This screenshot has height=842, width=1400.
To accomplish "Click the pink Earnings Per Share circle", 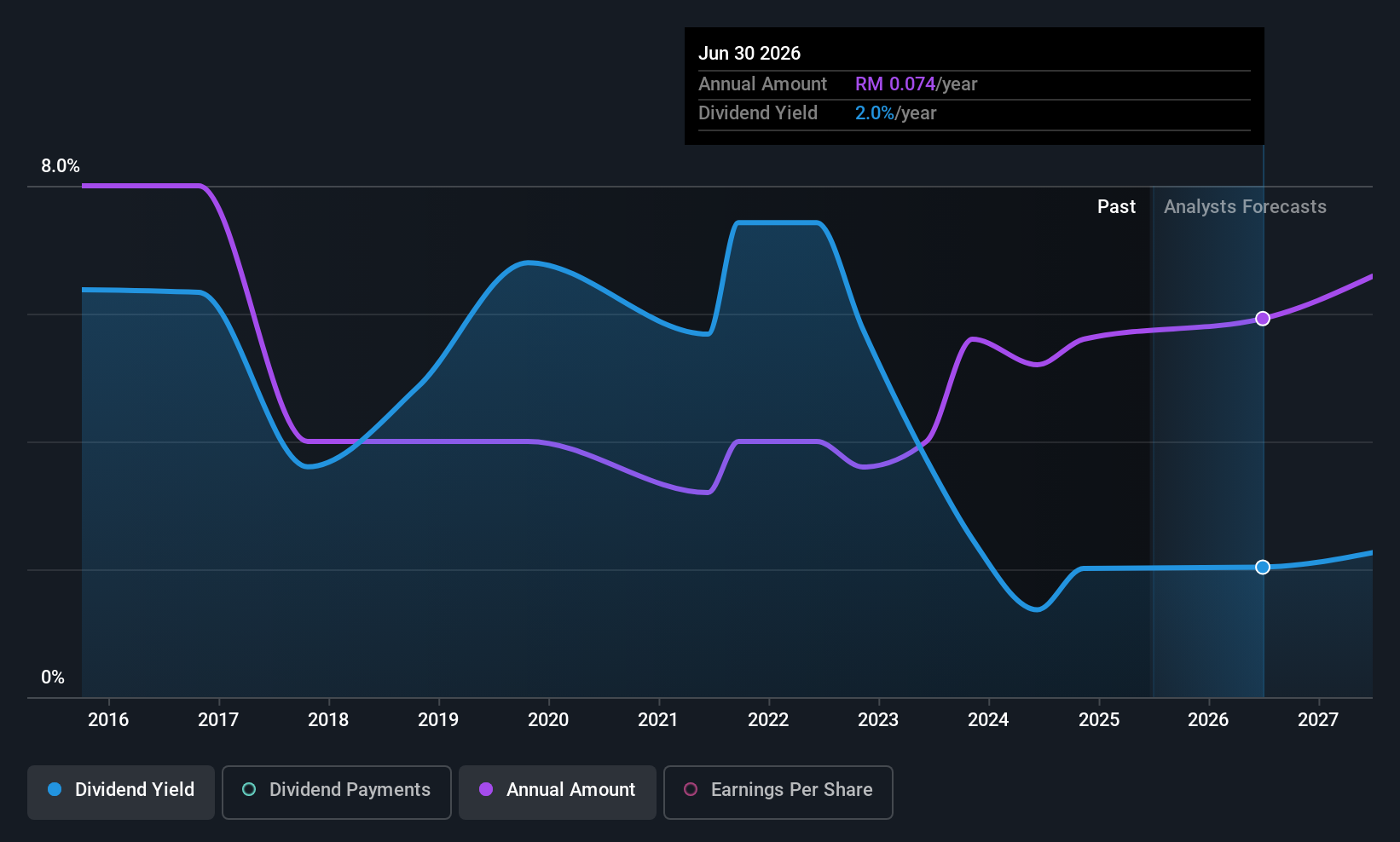I will coord(691,790).
